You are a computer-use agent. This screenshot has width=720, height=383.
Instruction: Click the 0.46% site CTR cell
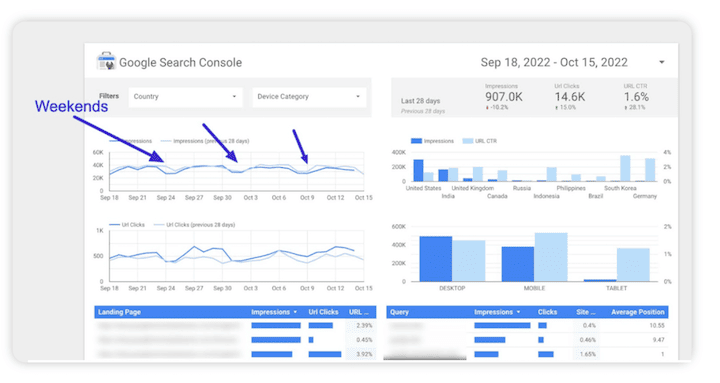coord(587,340)
